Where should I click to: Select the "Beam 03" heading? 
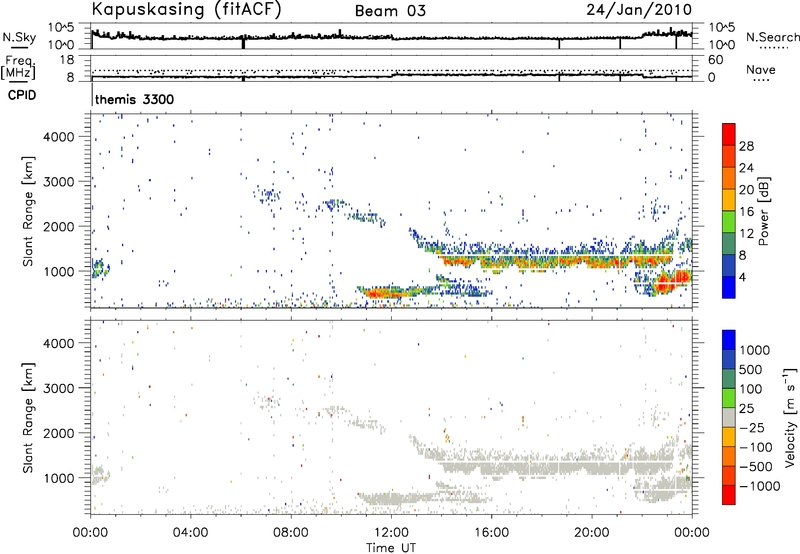point(390,11)
